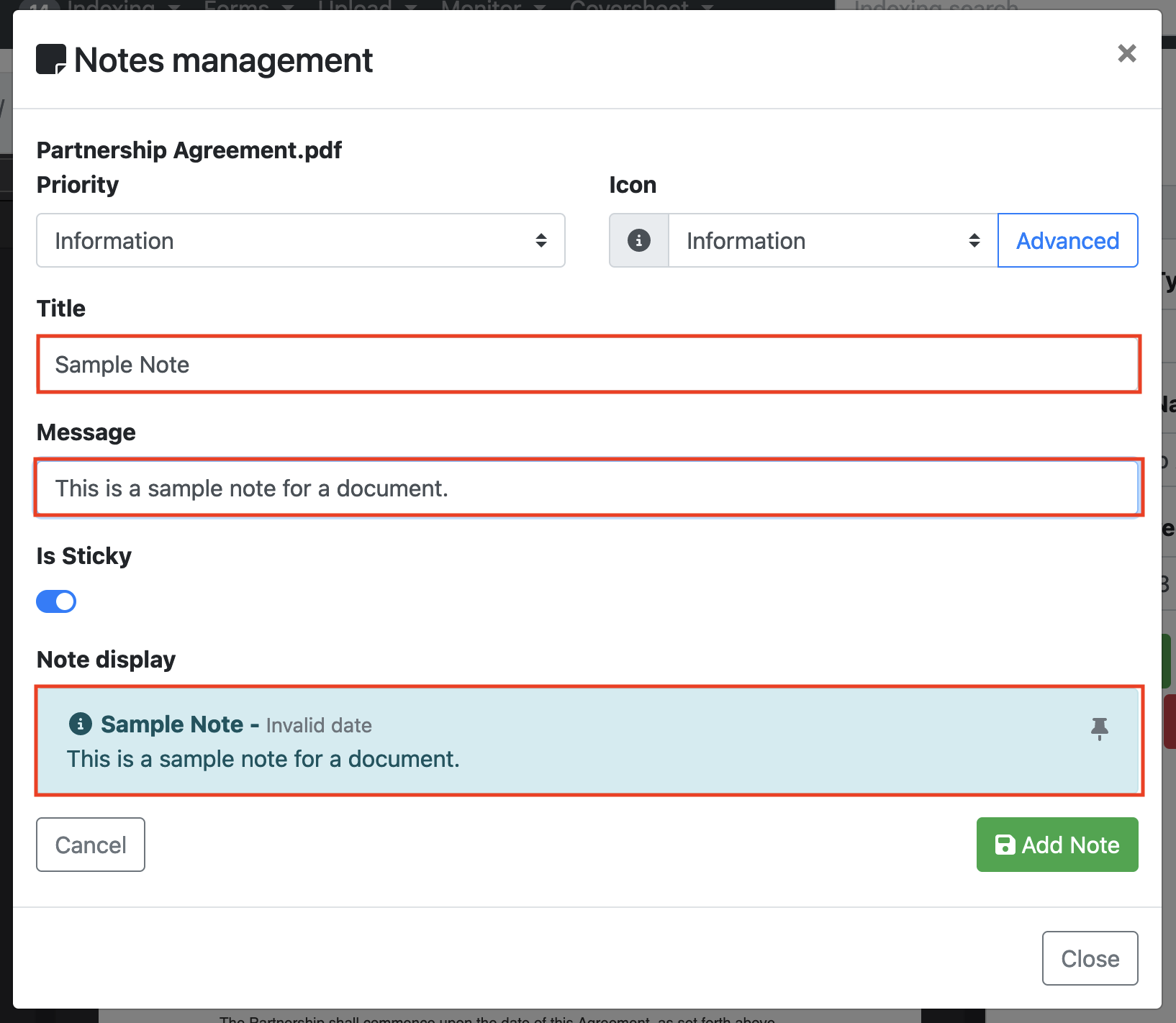Close the Notes management dialog with X

pos(1126,53)
